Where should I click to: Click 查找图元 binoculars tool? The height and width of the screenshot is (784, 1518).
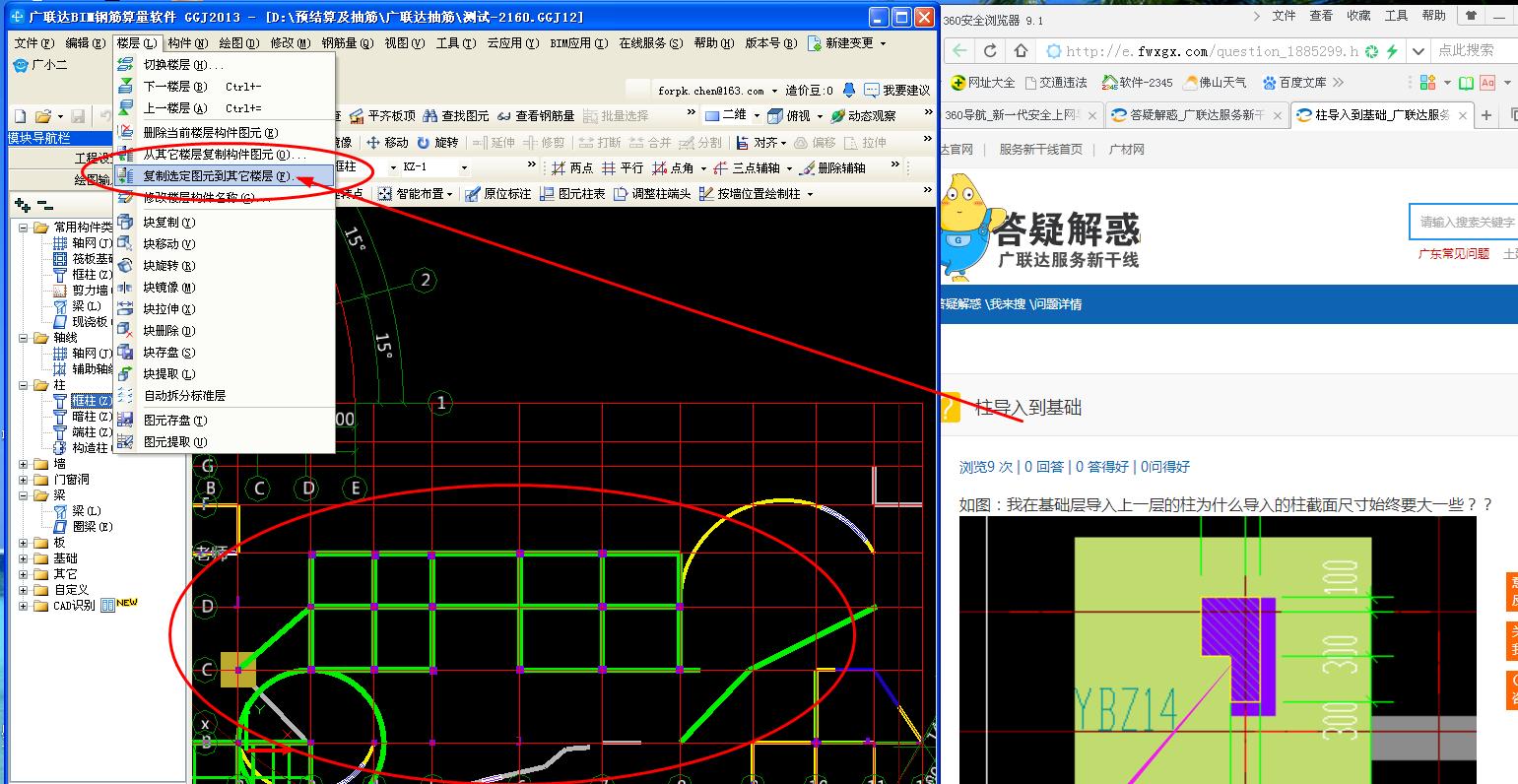point(456,116)
